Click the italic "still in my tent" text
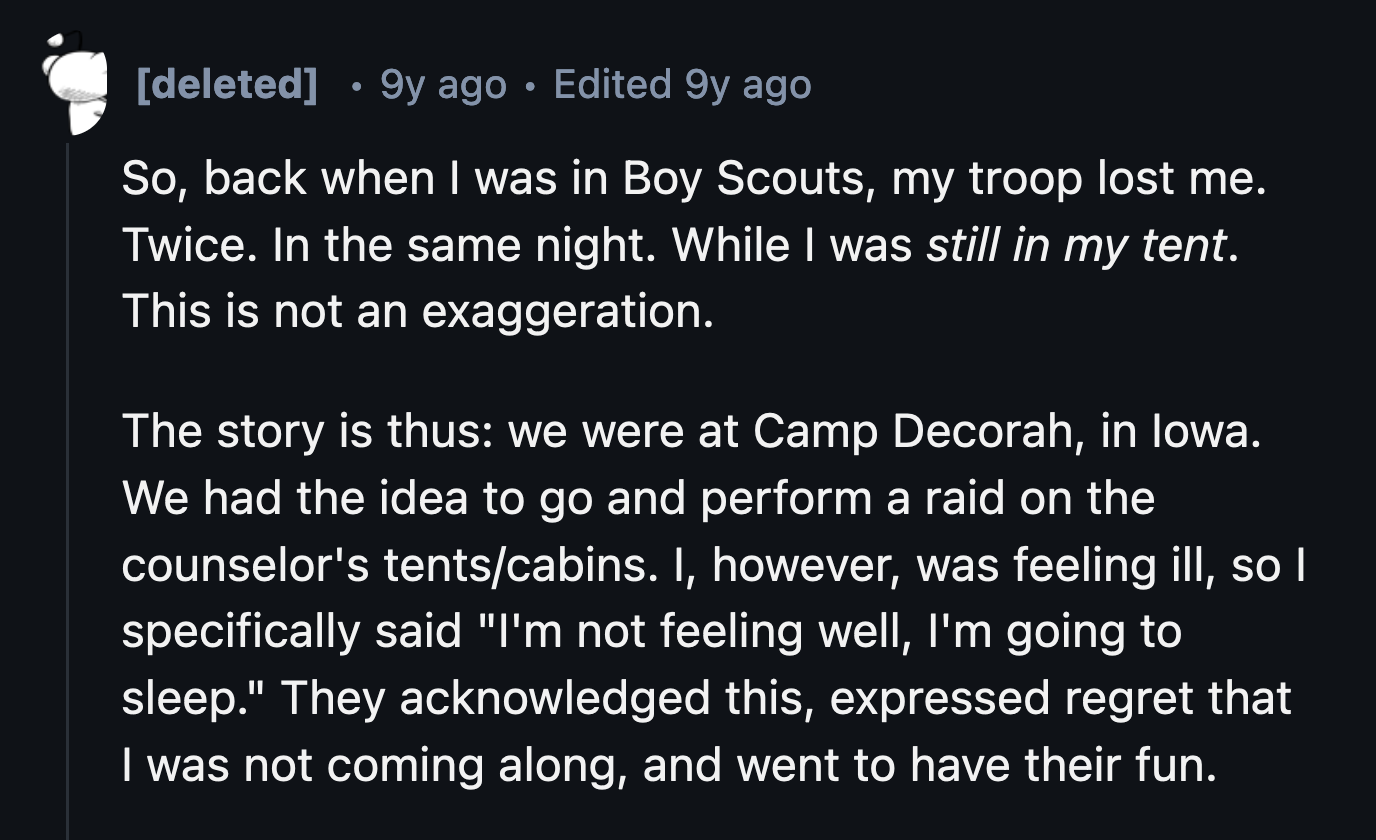This screenshot has width=1376, height=840. pyautogui.click(x=1076, y=246)
